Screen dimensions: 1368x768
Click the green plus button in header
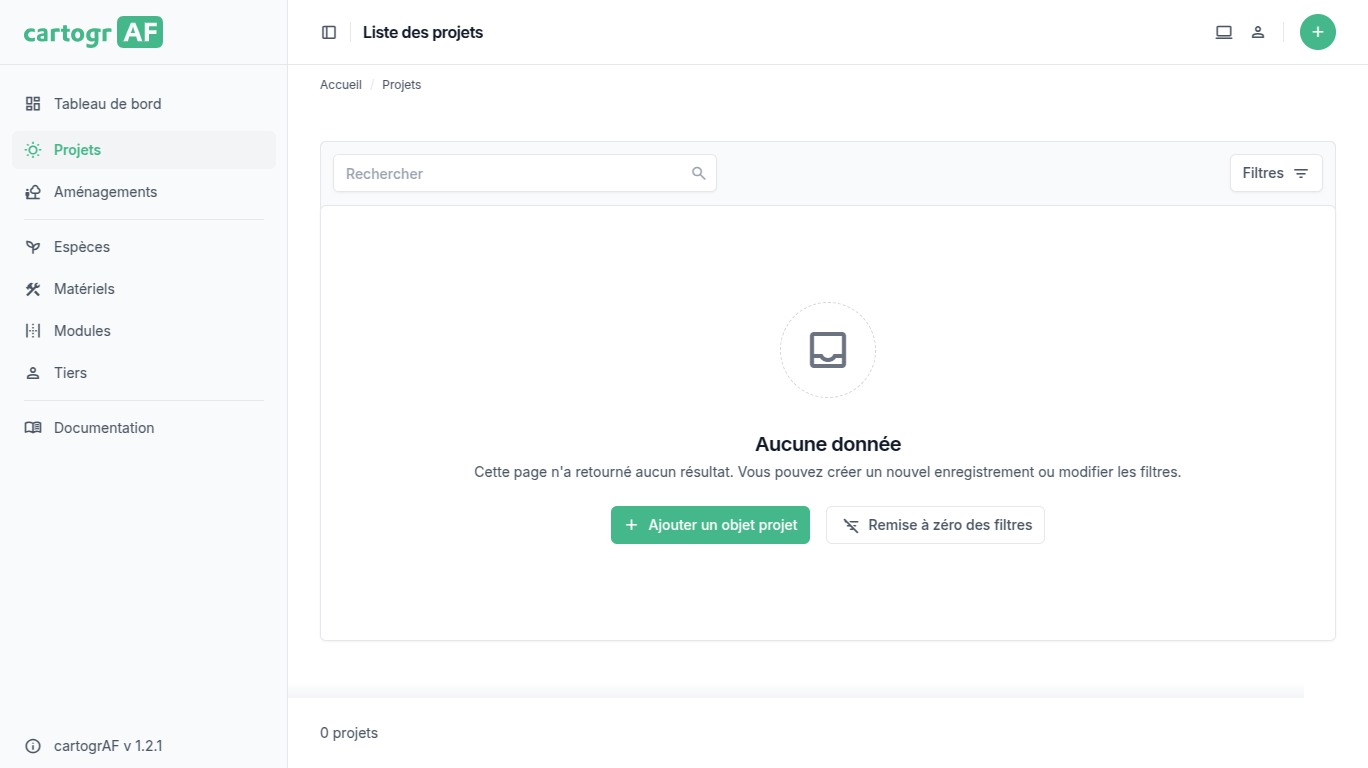point(1317,32)
